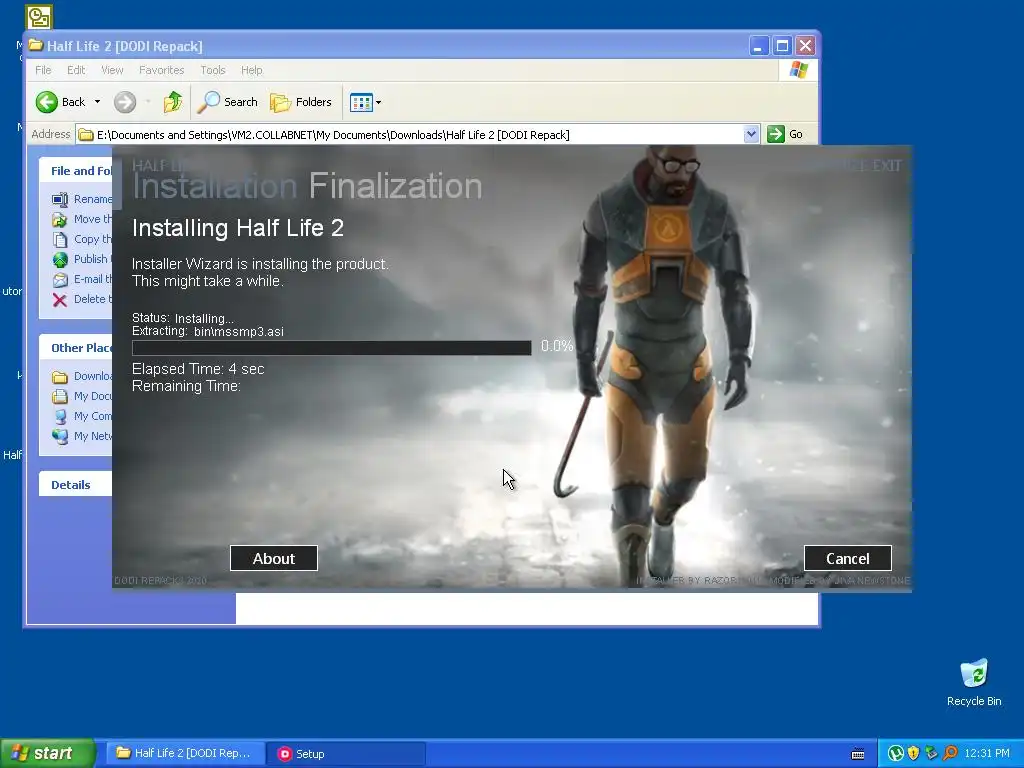Click the 'Remaining Time:' label

(186, 386)
